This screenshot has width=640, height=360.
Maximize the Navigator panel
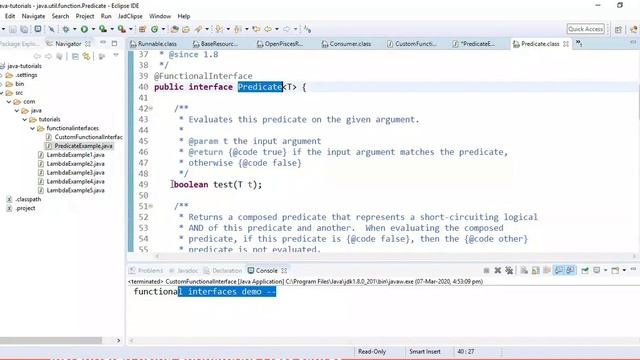pyautogui.click(x=114, y=43)
